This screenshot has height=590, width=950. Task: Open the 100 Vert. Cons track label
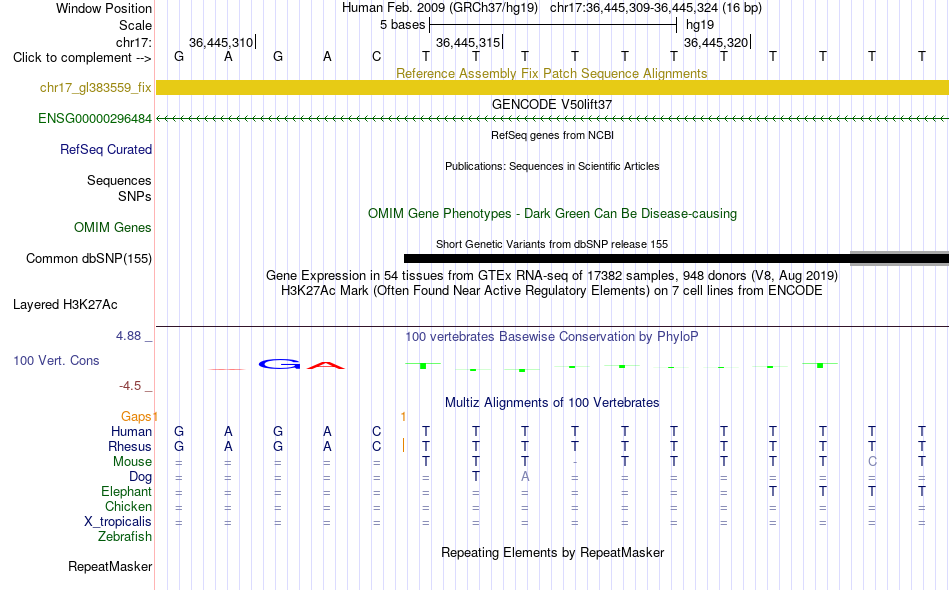(x=56, y=360)
